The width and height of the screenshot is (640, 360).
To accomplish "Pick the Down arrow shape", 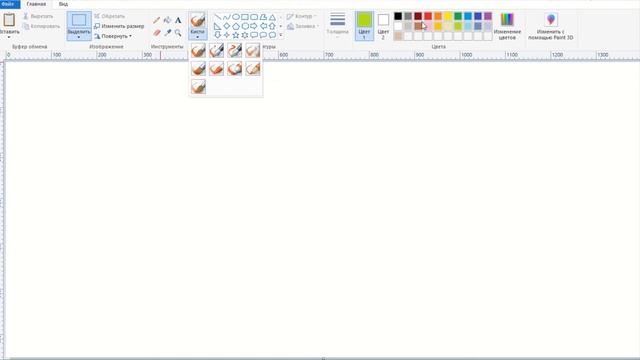I will [x=218, y=35].
